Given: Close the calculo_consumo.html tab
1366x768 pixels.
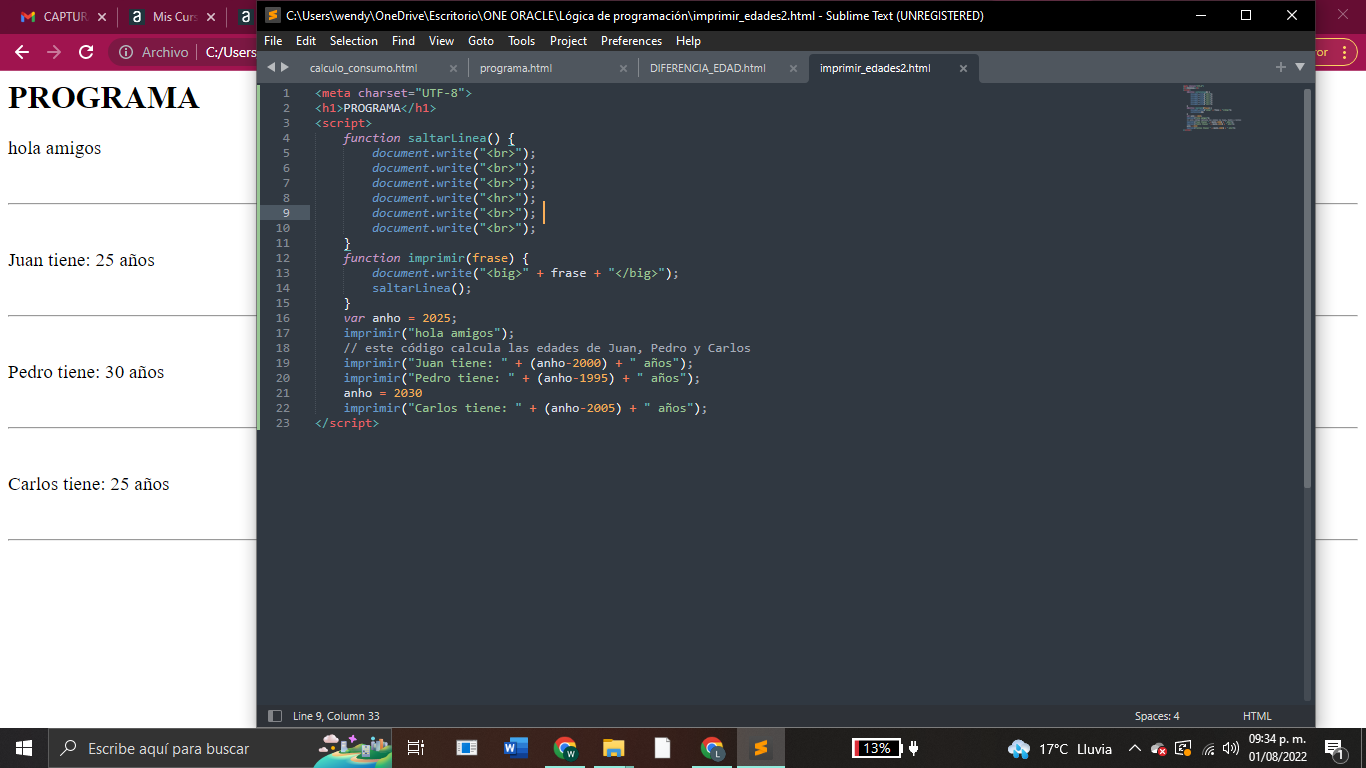Looking at the screenshot, I should click(x=453, y=69).
